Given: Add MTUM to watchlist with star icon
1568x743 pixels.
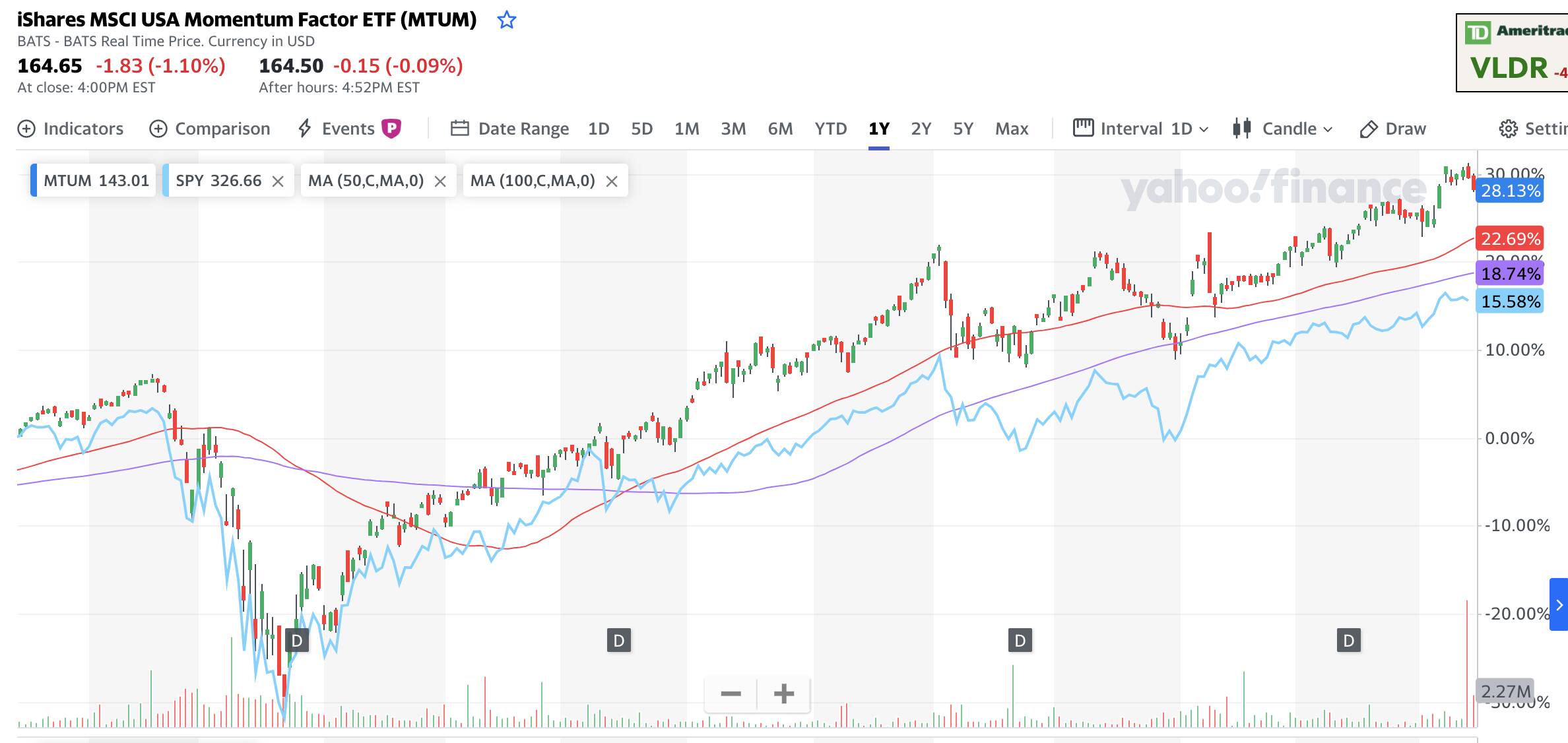Looking at the screenshot, I should click(506, 20).
